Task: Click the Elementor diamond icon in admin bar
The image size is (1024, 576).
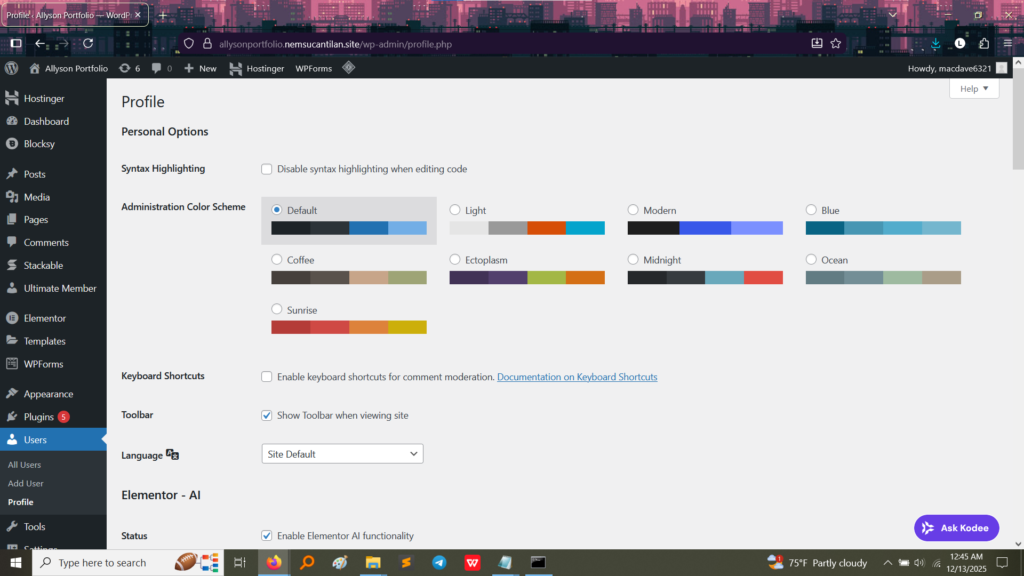Action: [x=348, y=68]
